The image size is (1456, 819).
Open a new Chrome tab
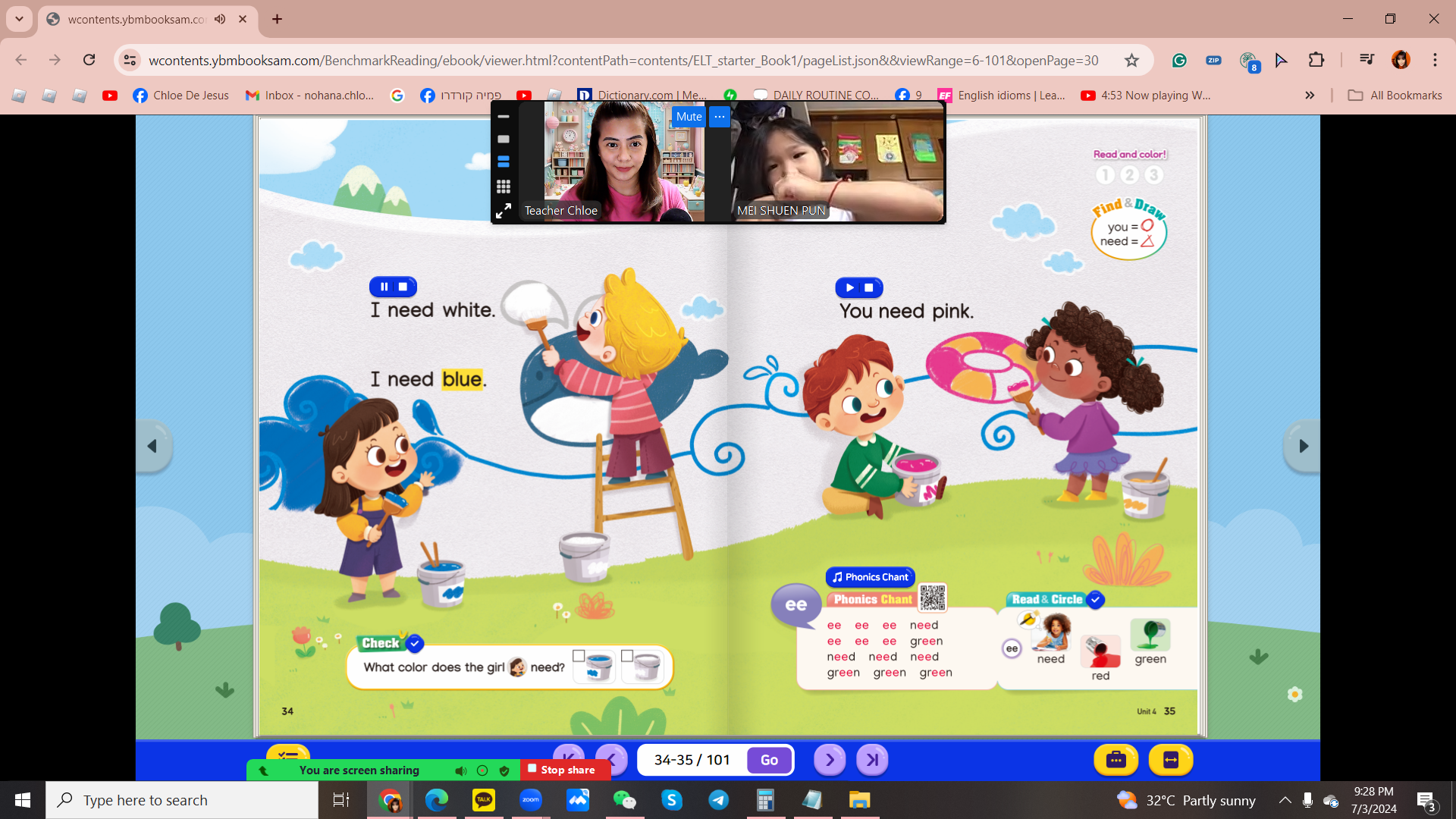(278, 19)
